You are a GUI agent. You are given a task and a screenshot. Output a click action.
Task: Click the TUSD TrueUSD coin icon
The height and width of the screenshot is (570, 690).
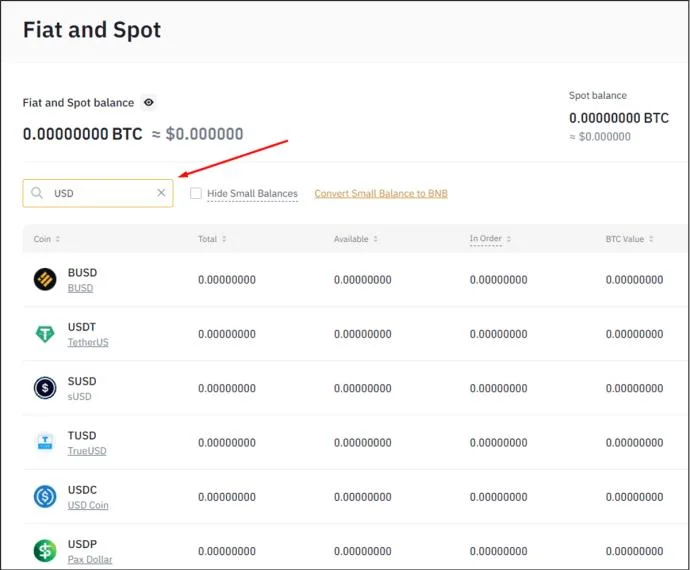coord(45,442)
